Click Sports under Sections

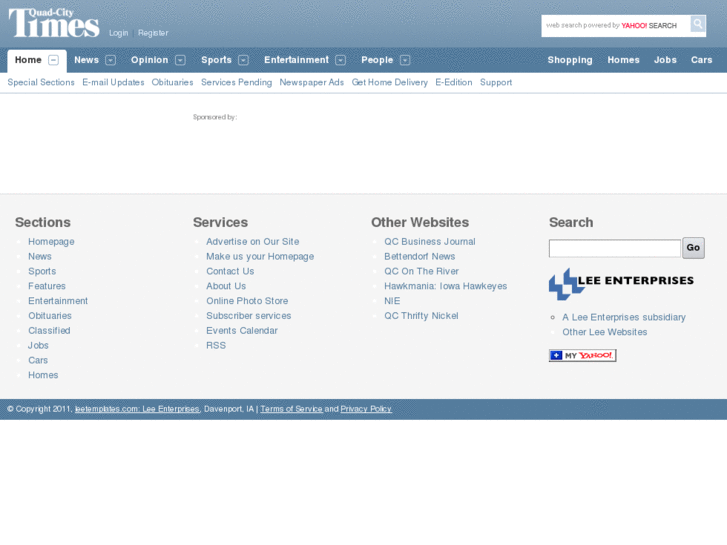pos(42,271)
